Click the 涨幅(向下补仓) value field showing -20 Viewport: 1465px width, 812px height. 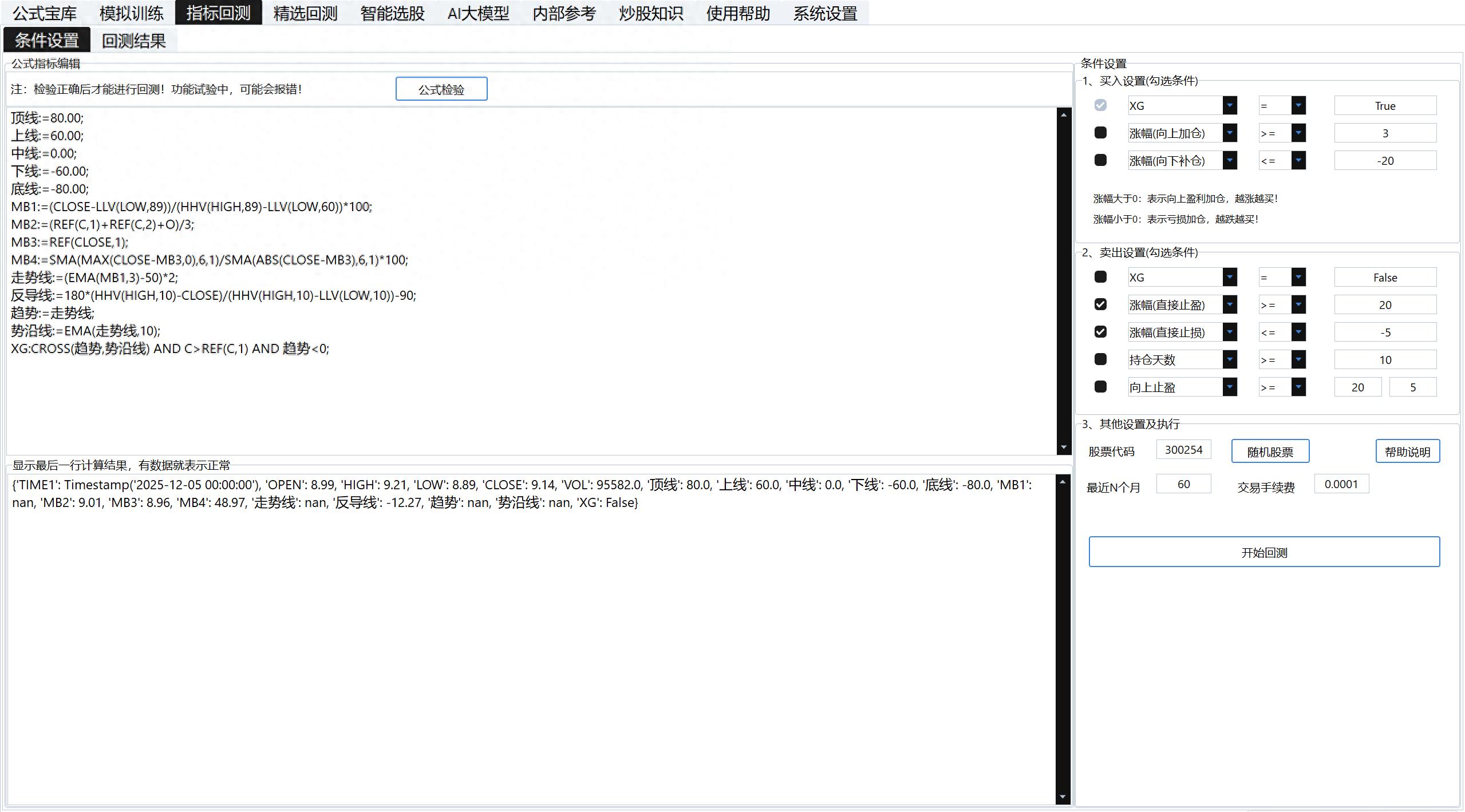click(1385, 160)
